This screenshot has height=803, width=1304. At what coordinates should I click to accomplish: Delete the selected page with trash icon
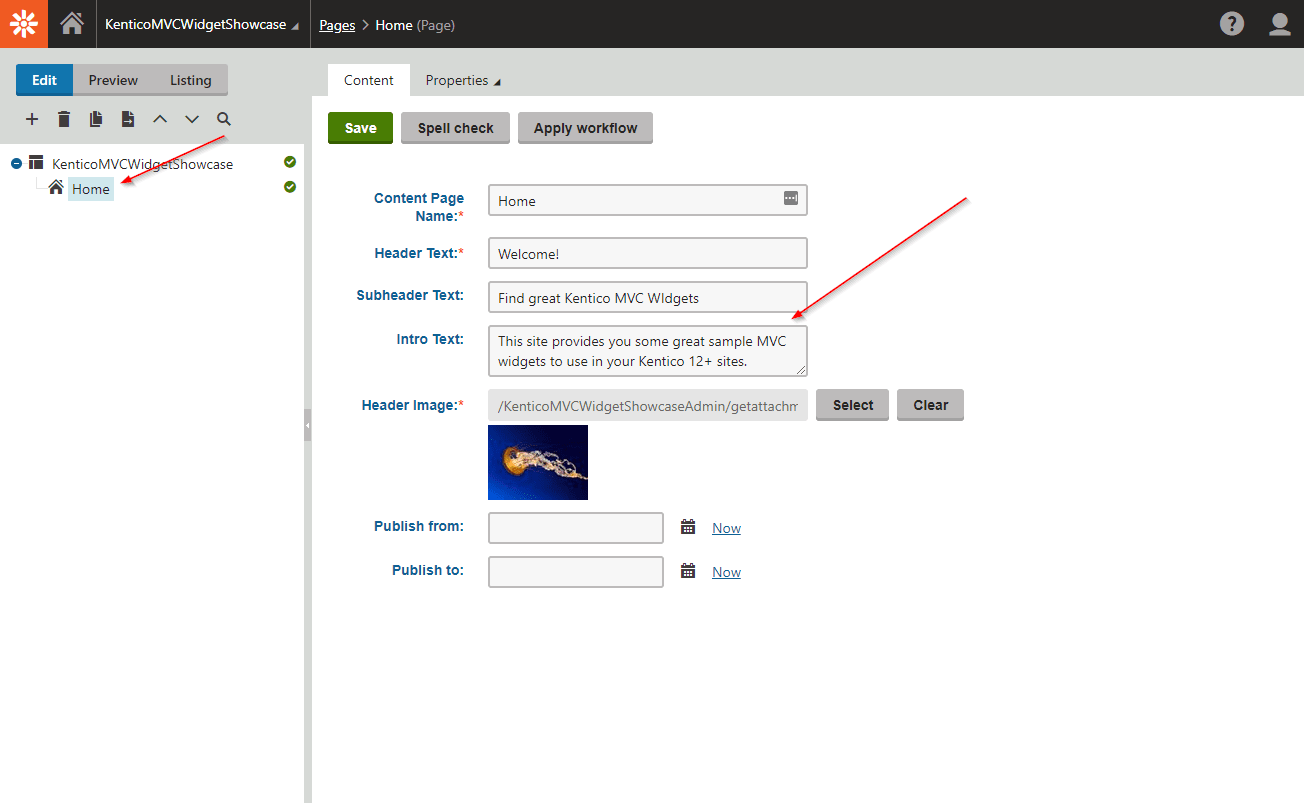64,119
